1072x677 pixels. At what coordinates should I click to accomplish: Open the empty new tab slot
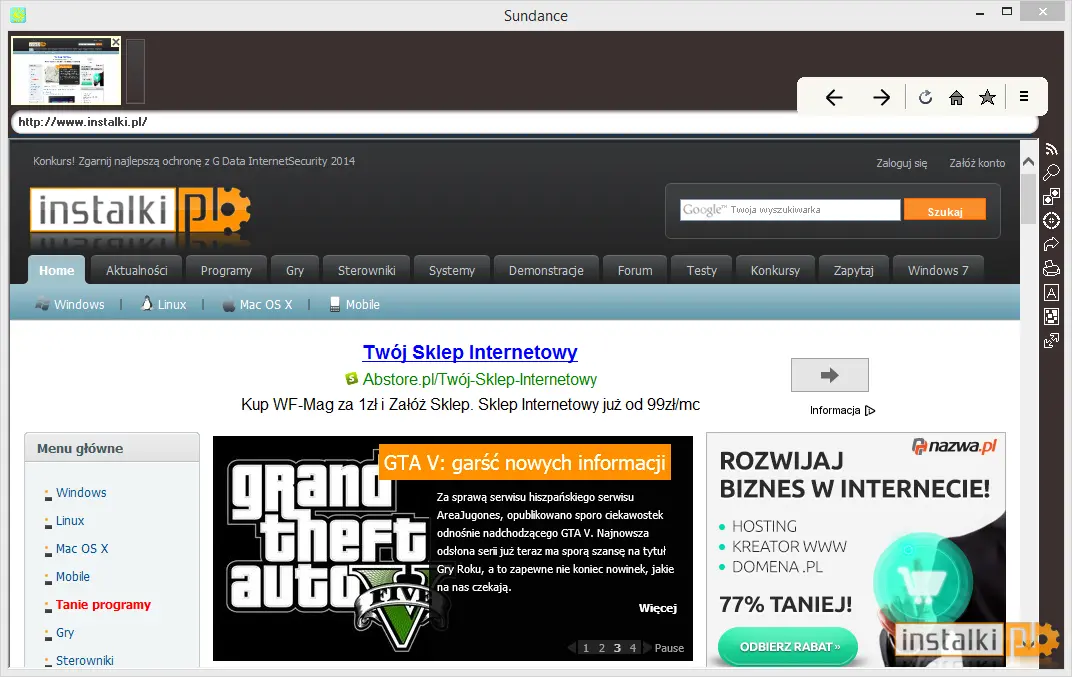(x=135, y=71)
